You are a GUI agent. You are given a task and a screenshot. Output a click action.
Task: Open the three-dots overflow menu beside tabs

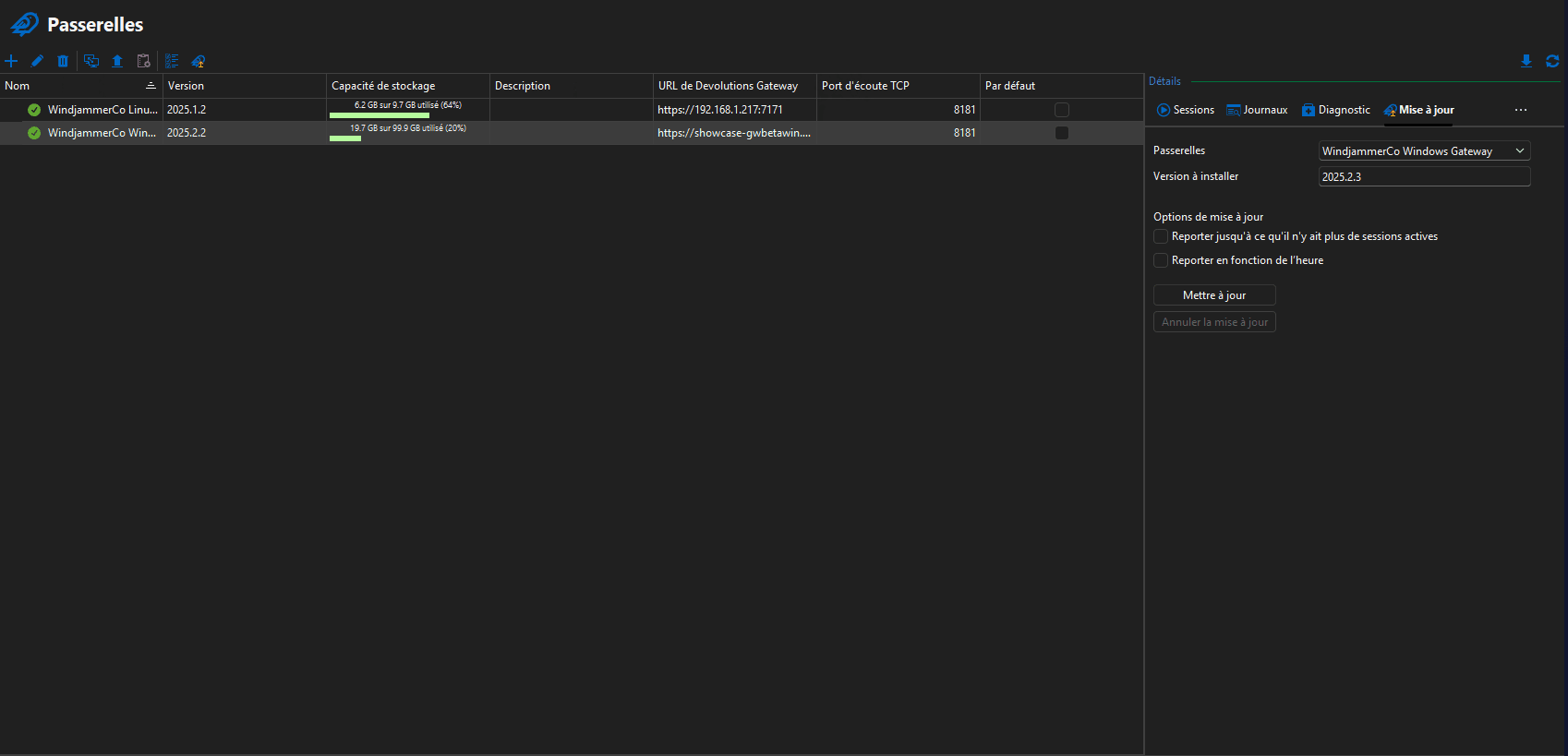point(1520,110)
